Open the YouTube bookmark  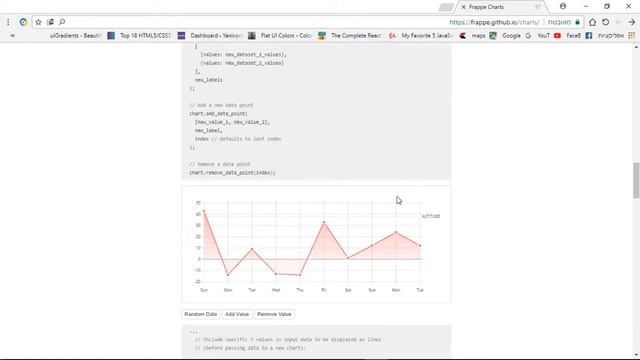pos(549,36)
